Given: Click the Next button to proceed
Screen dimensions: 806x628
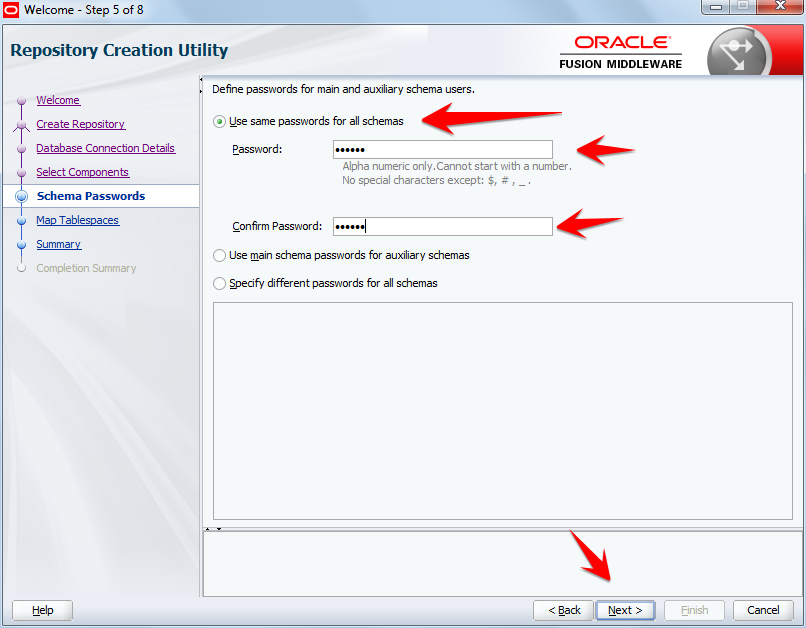Looking at the screenshot, I should point(625,610).
